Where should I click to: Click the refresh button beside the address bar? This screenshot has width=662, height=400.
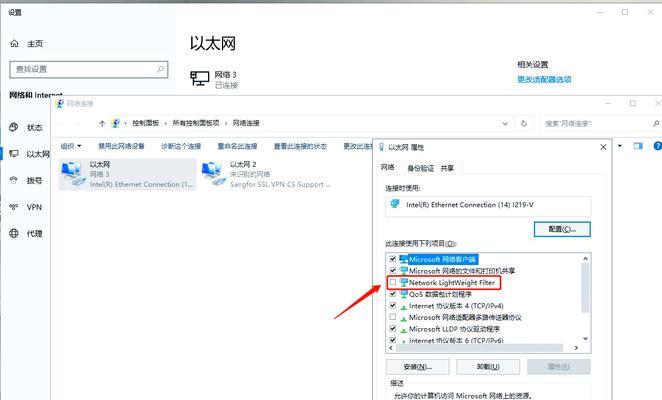(x=524, y=124)
